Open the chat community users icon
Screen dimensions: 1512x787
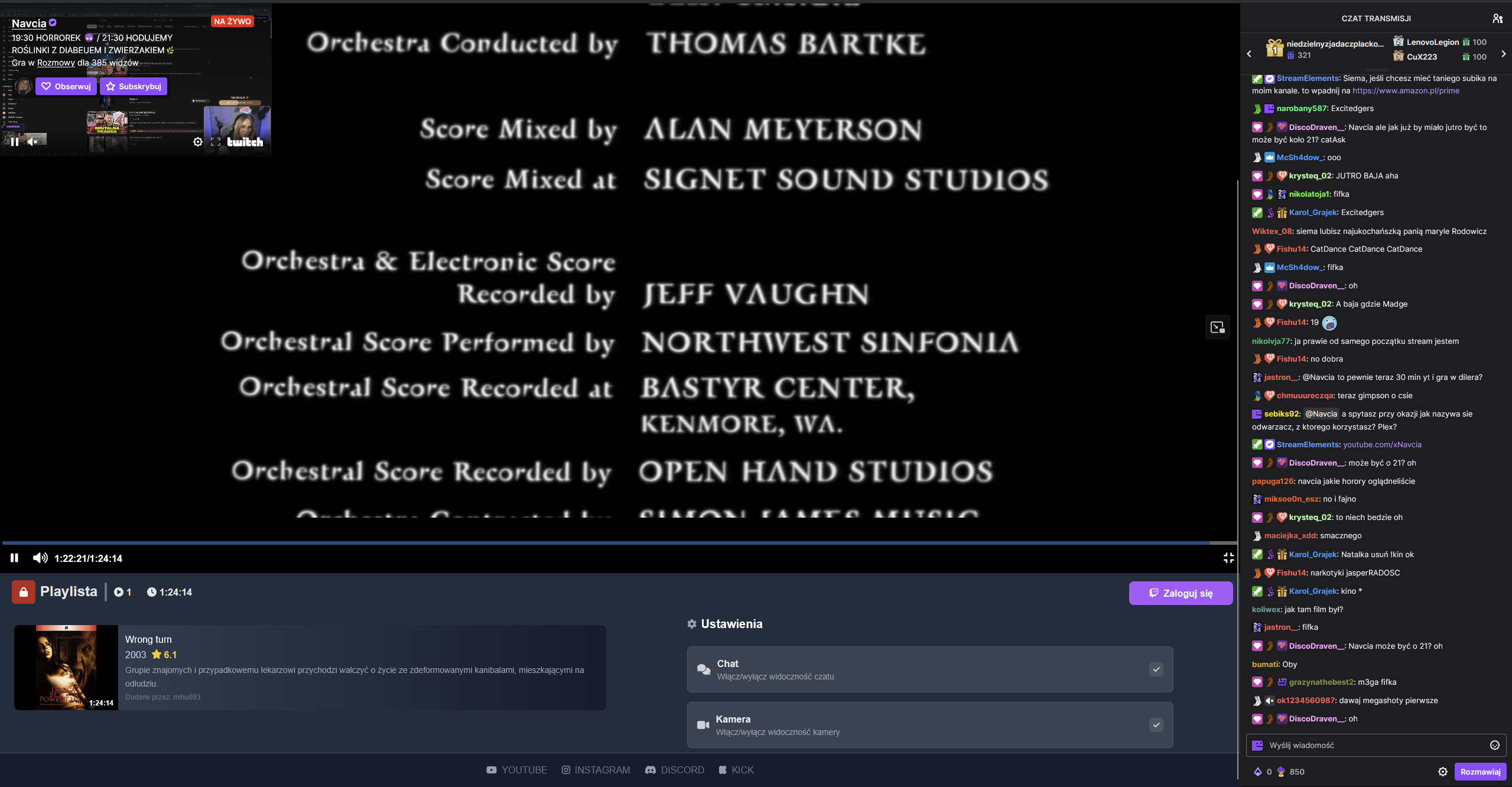pos(1497,18)
